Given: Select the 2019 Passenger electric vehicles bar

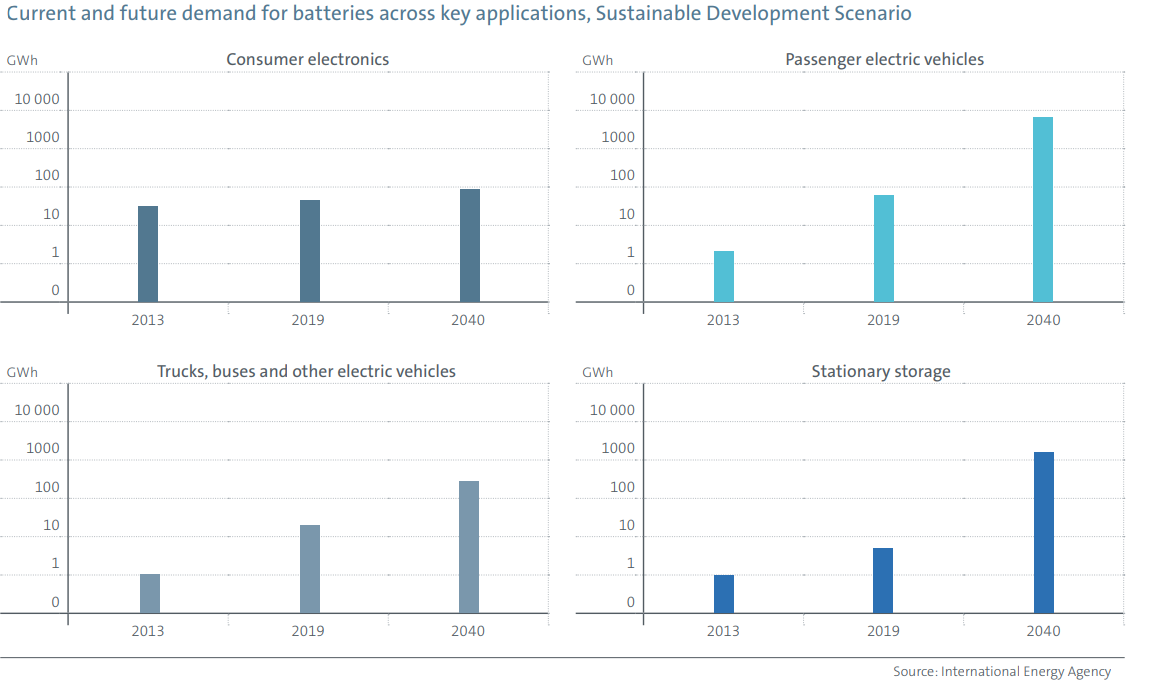Looking at the screenshot, I should [884, 248].
